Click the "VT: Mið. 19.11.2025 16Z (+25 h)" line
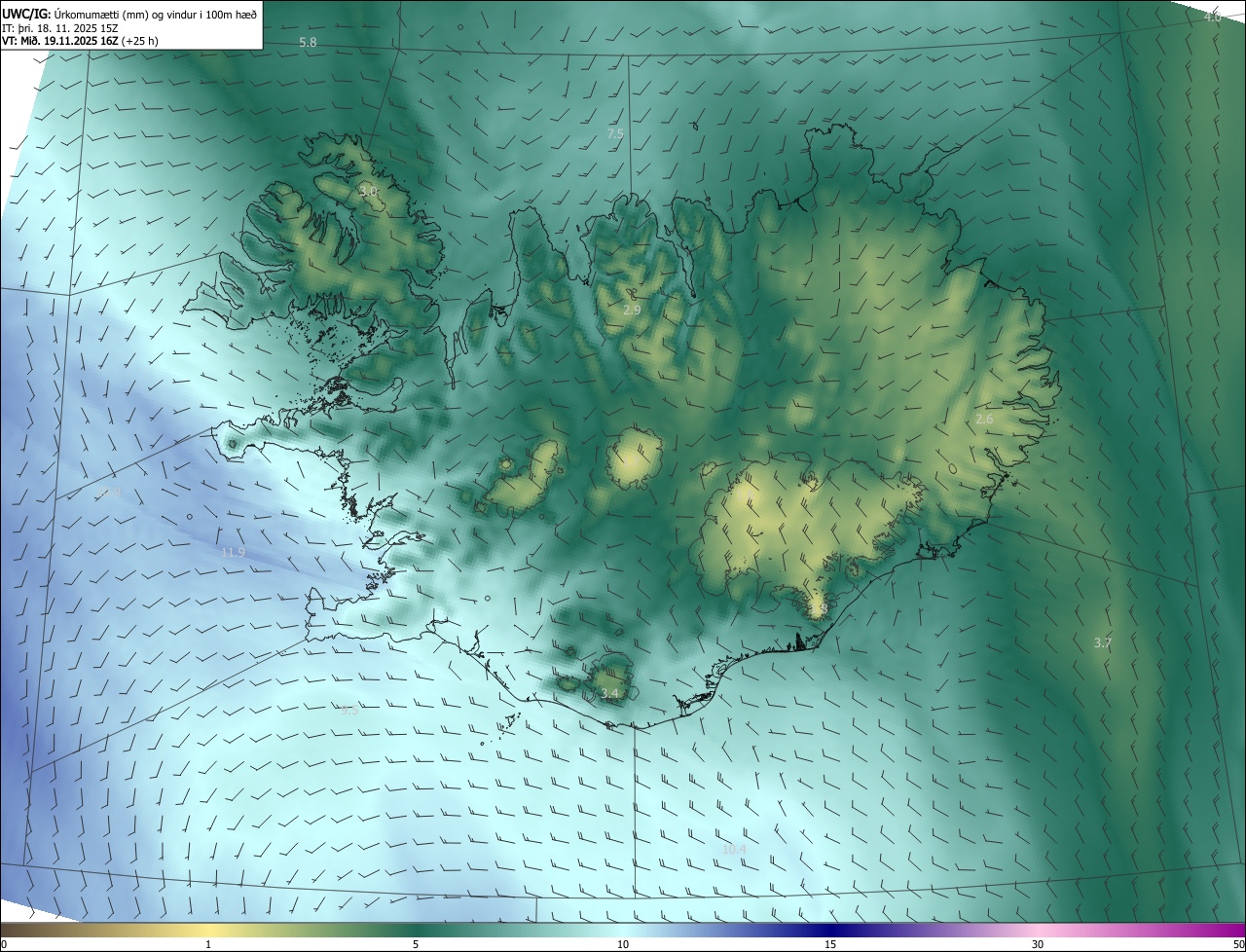The height and width of the screenshot is (952, 1246). click(x=80, y=41)
